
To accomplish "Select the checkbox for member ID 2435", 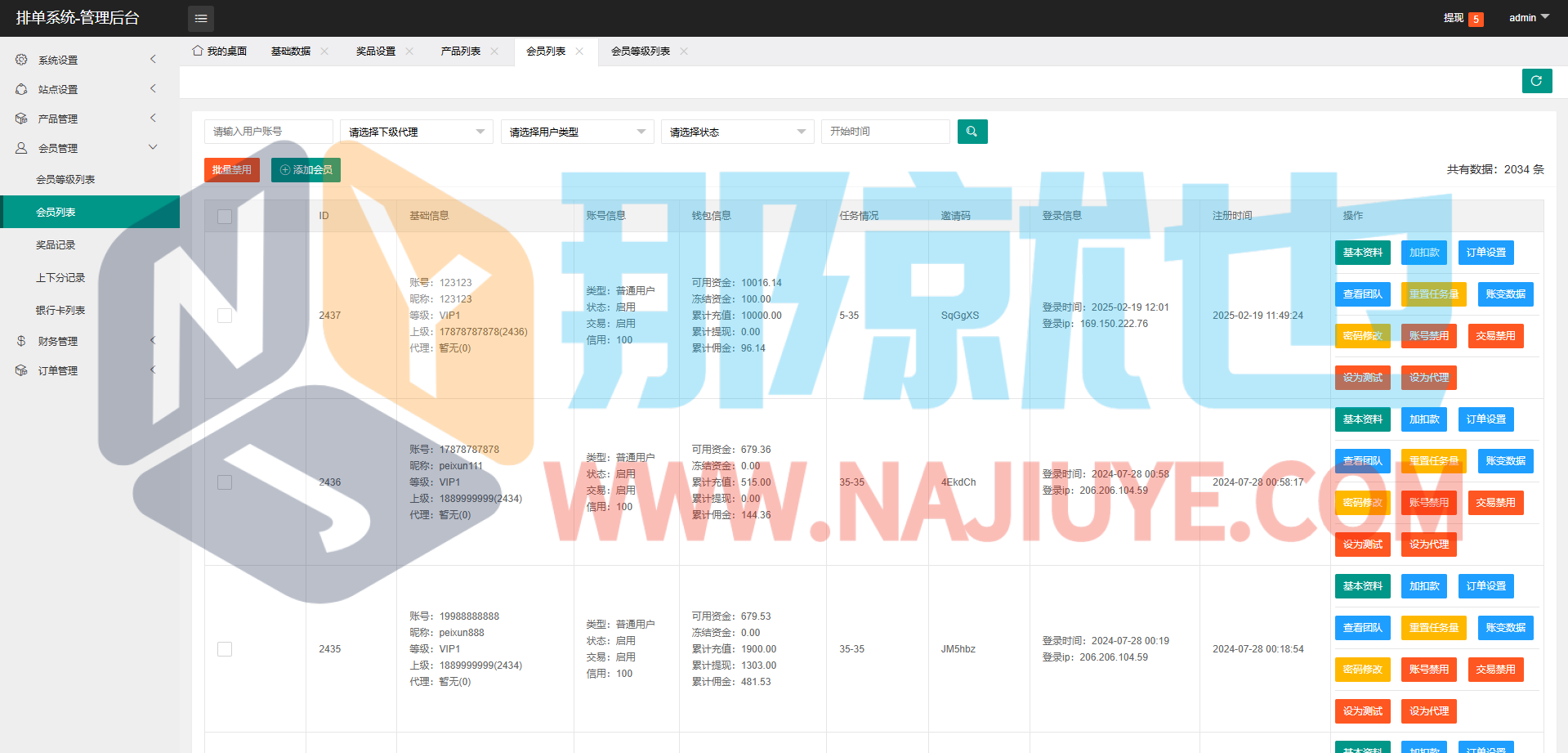I will (x=225, y=649).
